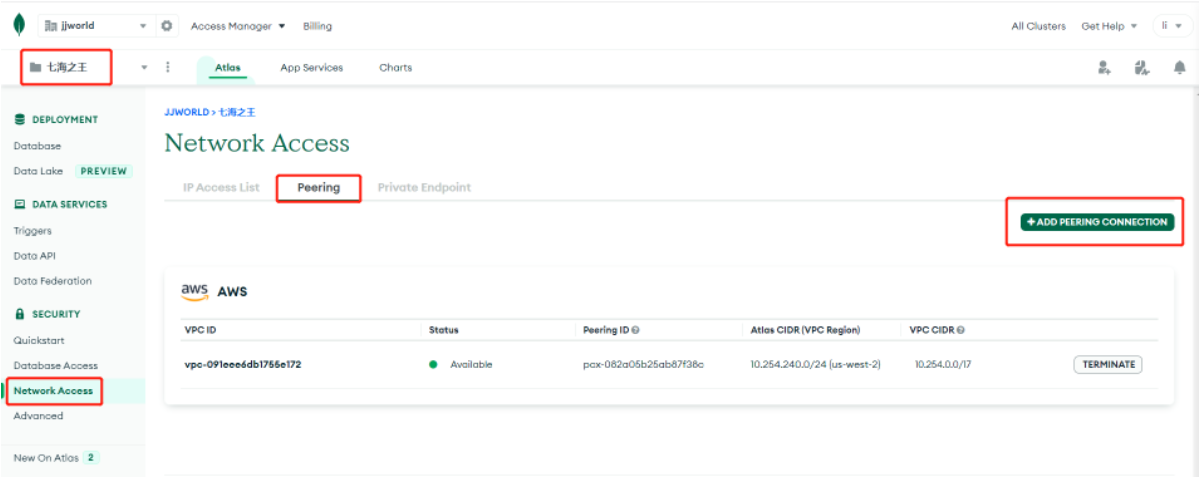Open the All Clusters link
The width and height of the screenshot is (1200, 478).
[1038, 26]
